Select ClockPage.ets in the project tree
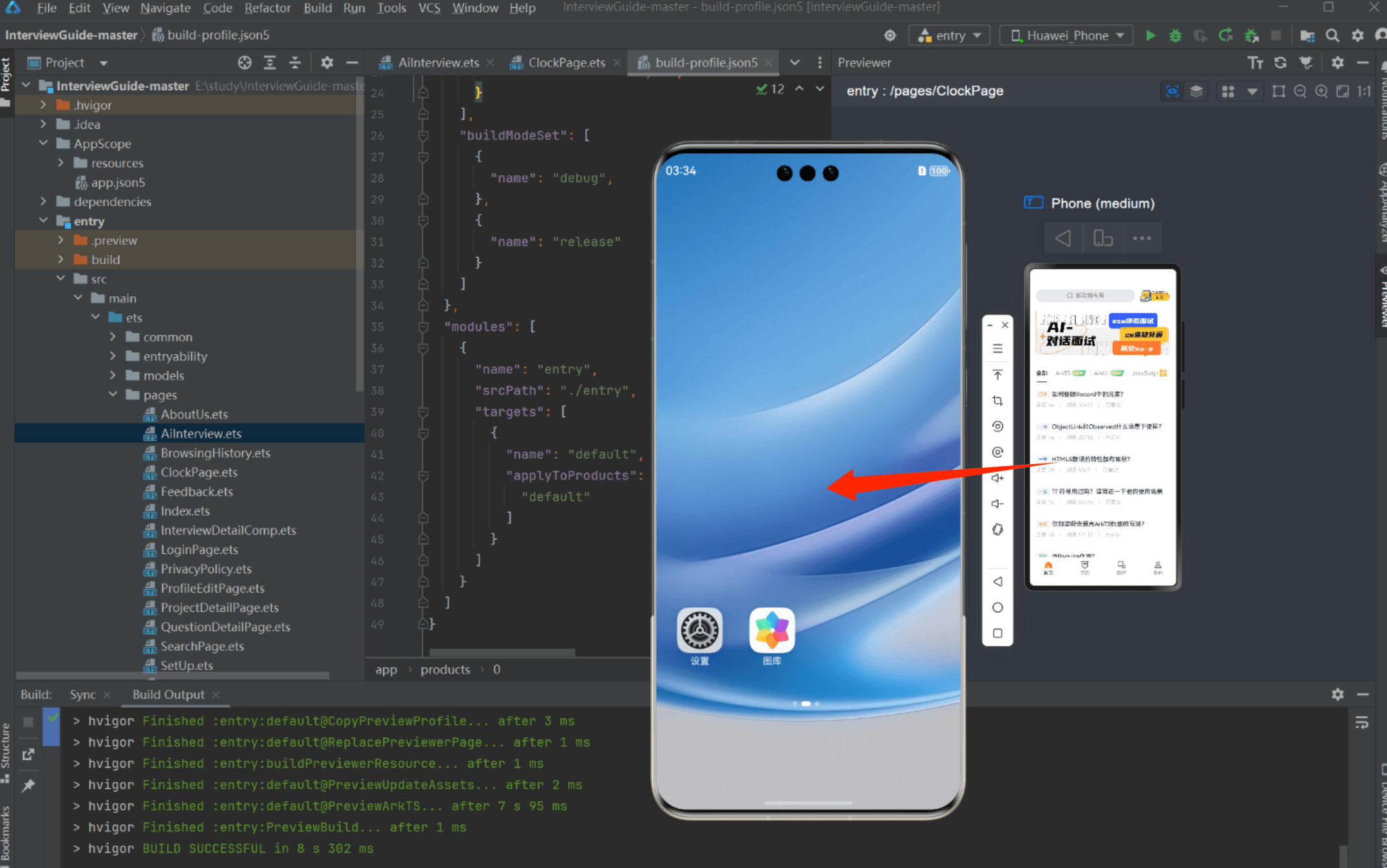The width and height of the screenshot is (1387, 868). (x=199, y=472)
